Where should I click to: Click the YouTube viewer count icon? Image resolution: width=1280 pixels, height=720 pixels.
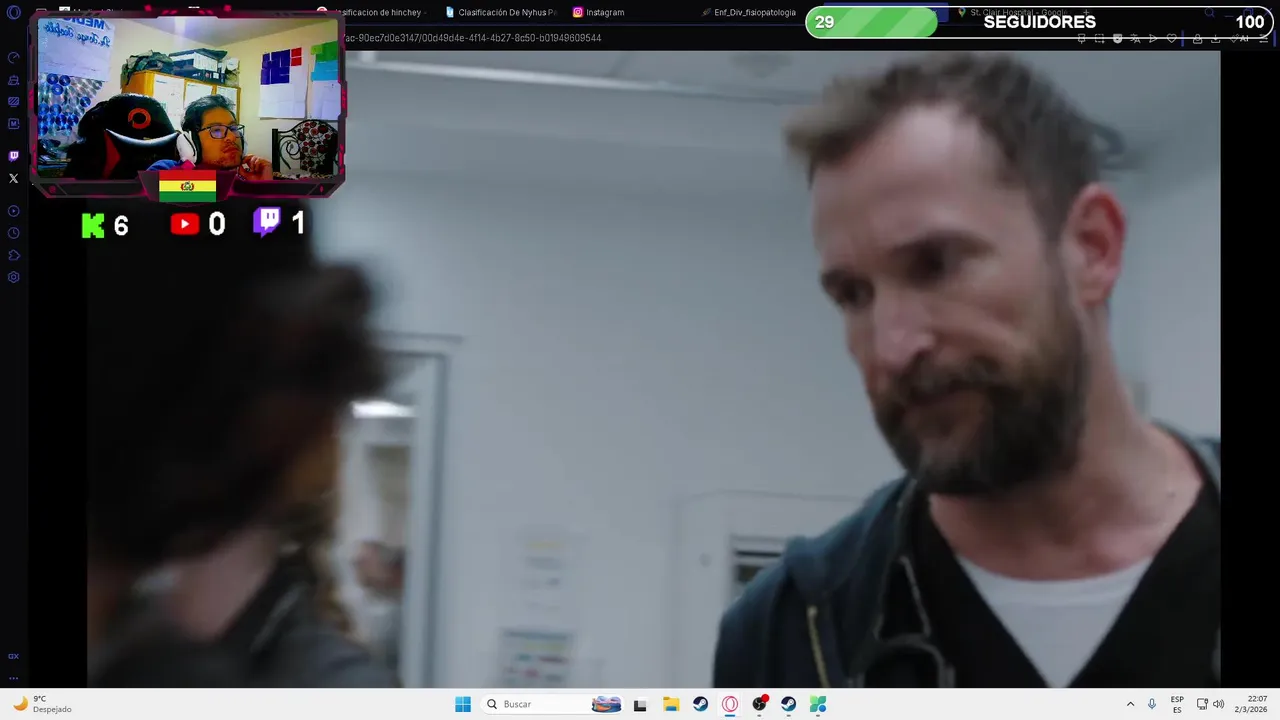(185, 224)
